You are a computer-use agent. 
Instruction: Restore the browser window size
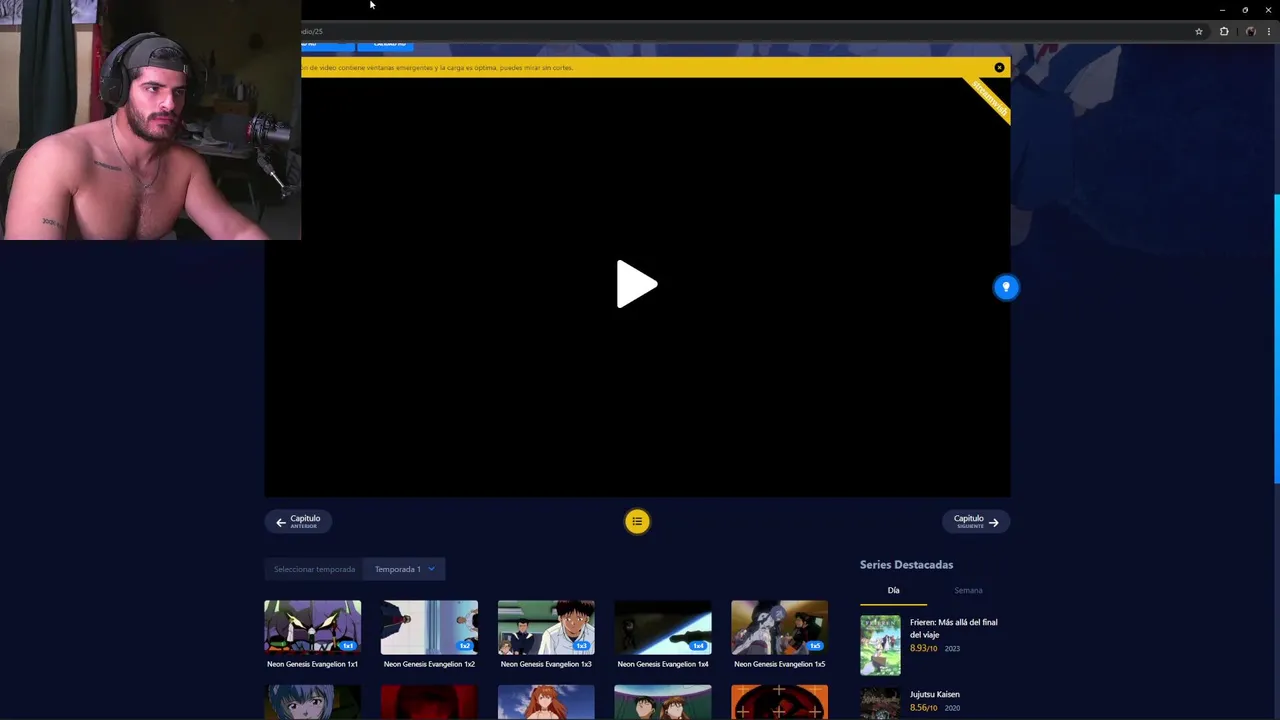click(1245, 10)
